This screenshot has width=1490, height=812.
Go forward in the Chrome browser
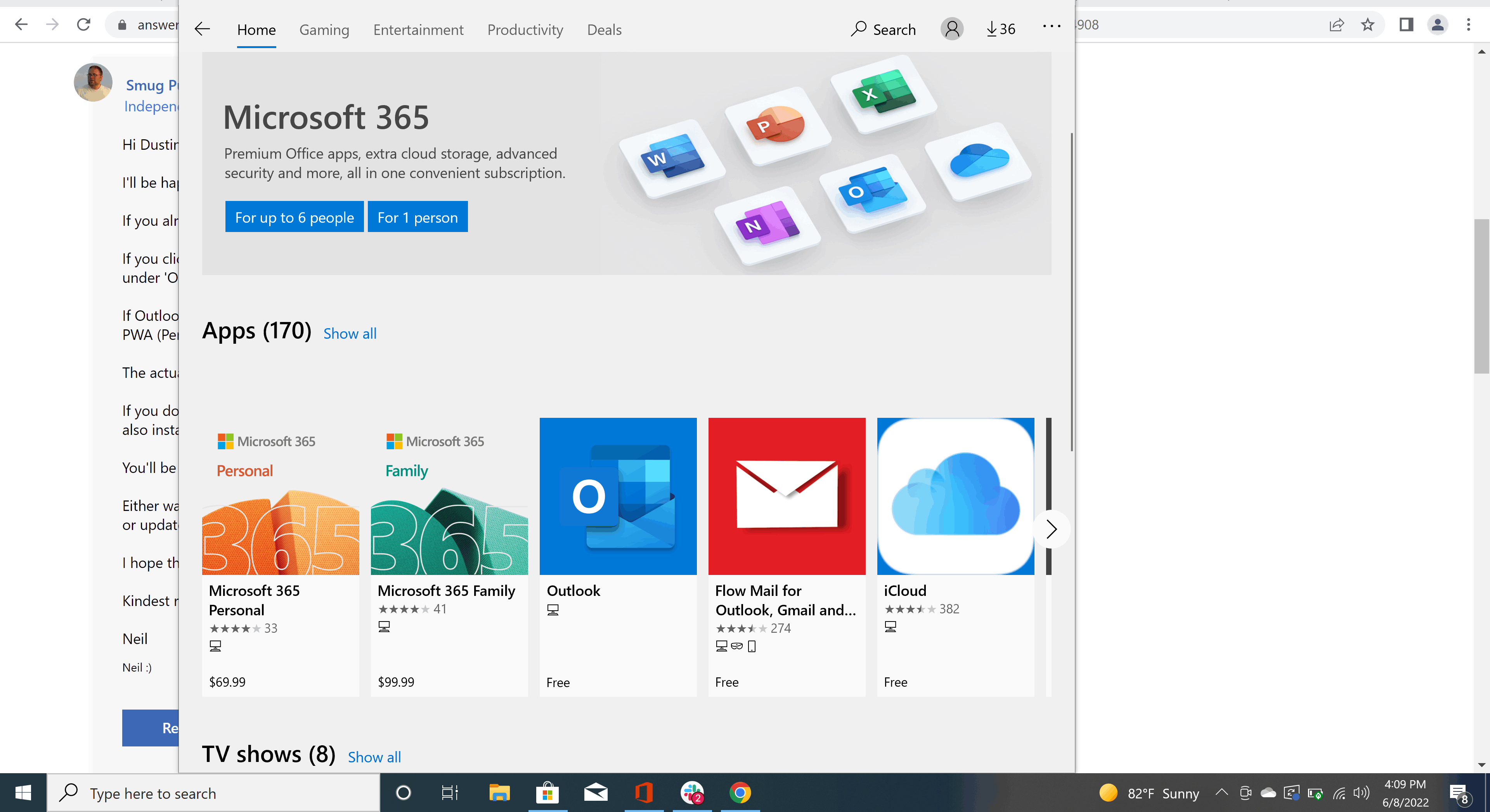point(53,24)
